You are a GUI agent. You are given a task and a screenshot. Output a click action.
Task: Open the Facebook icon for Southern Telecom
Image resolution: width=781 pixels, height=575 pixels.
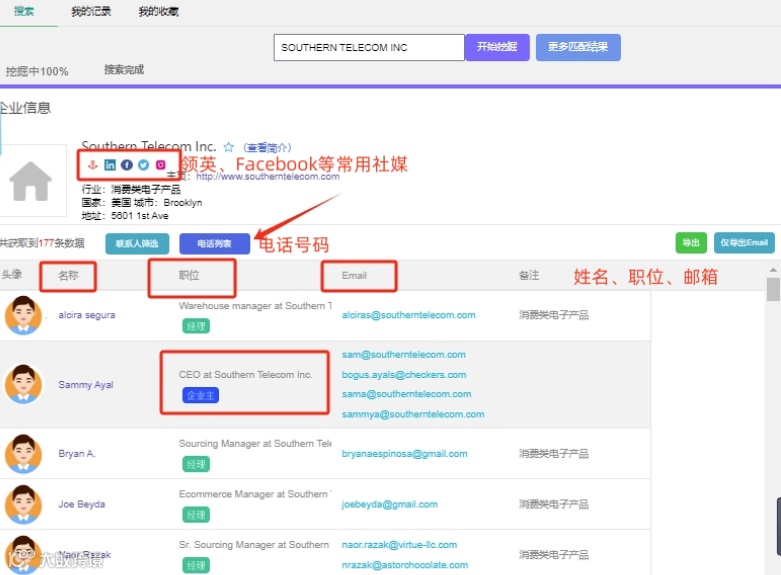[x=127, y=165]
